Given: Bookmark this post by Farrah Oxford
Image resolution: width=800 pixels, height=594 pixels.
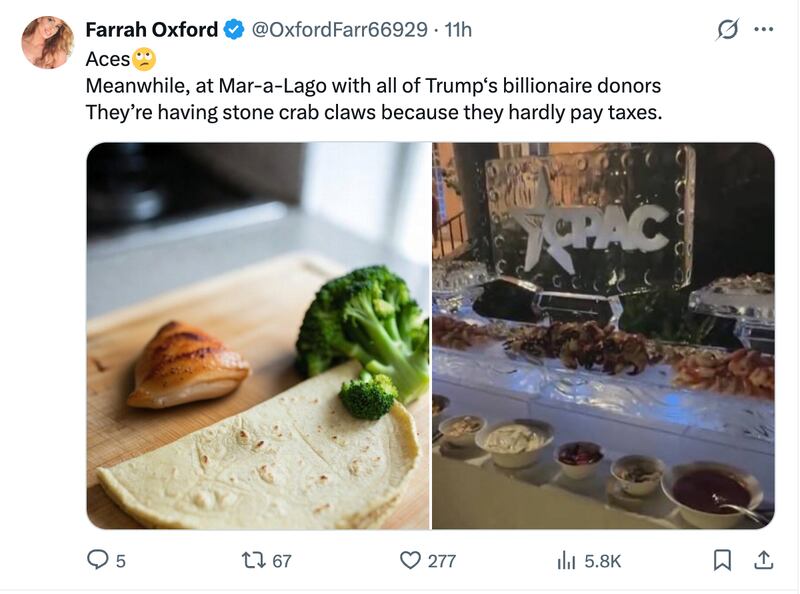Looking at the screenshot, I should [722, 561].
